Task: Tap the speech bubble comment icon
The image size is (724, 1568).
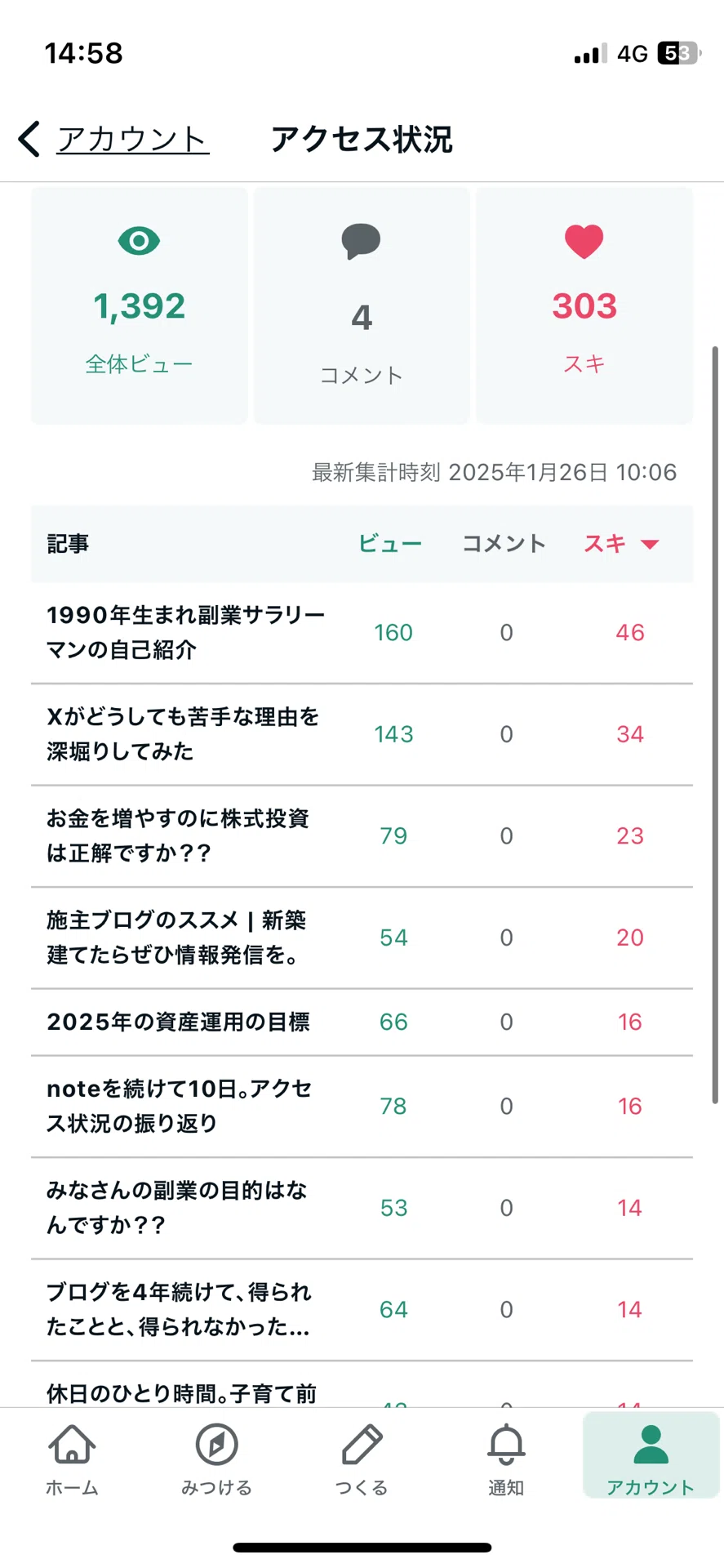Action: tap(361, 242)
